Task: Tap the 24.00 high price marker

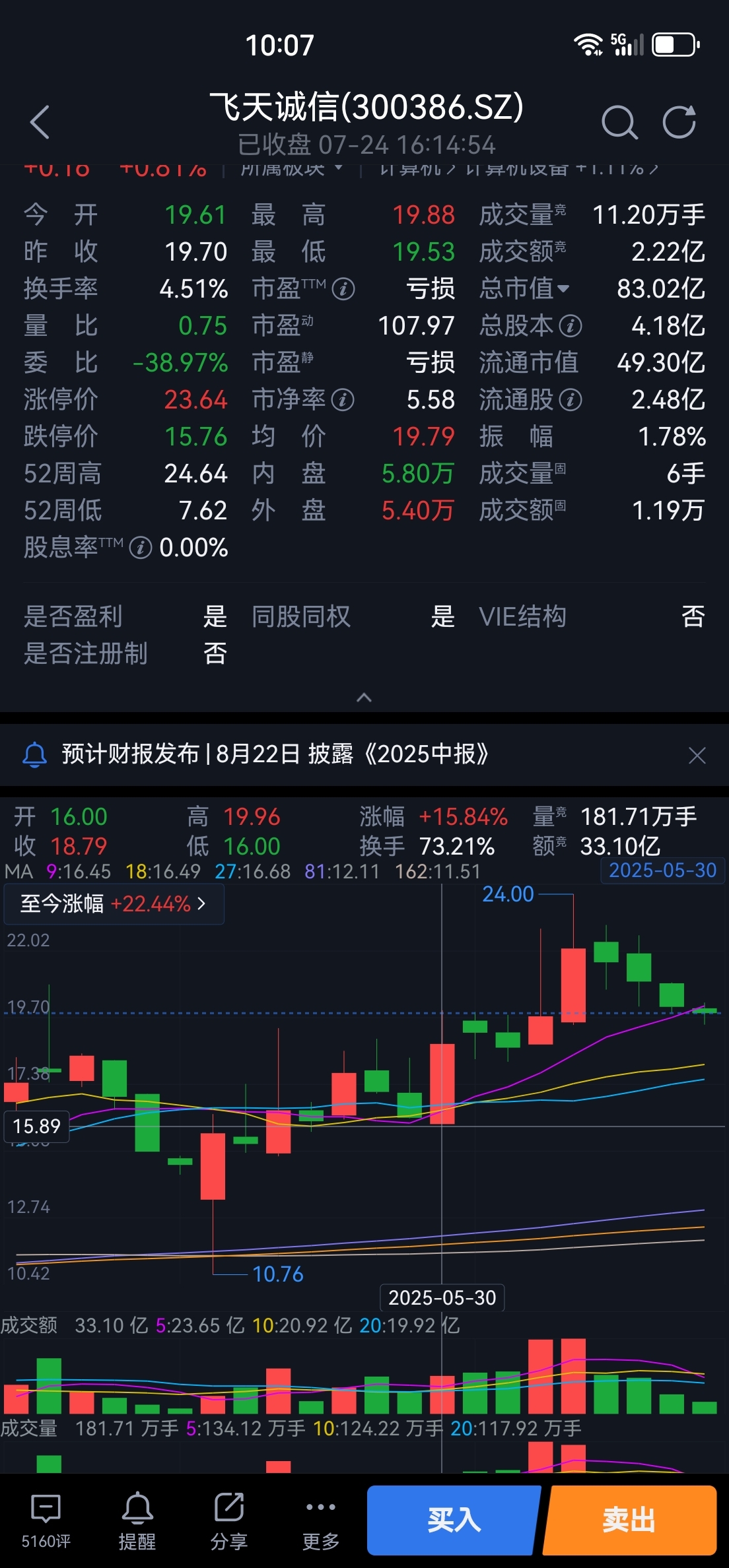Action: coord(508,894)
